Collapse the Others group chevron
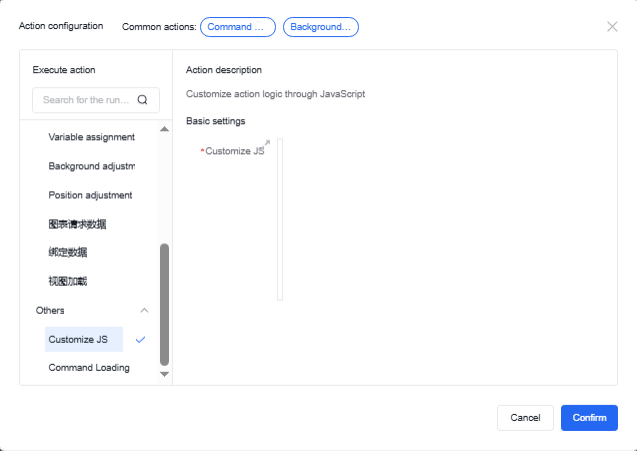 [x=144, y=311]
